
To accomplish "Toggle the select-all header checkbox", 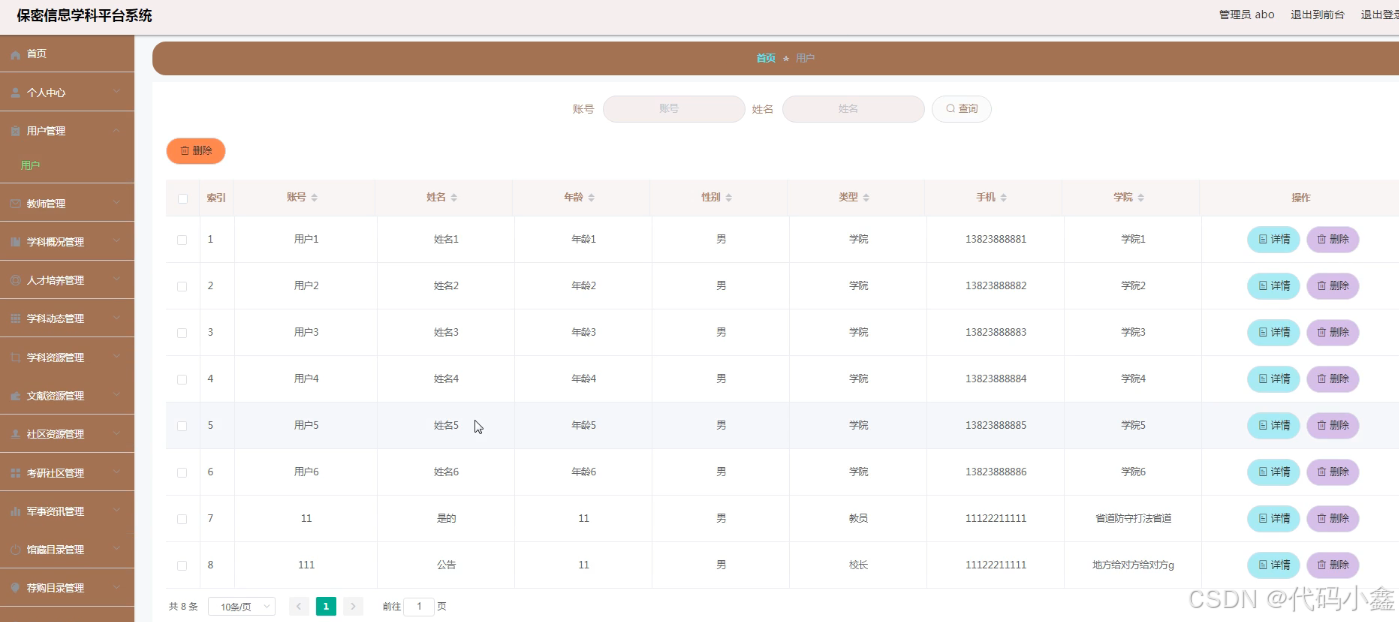I will click(182, 199).
